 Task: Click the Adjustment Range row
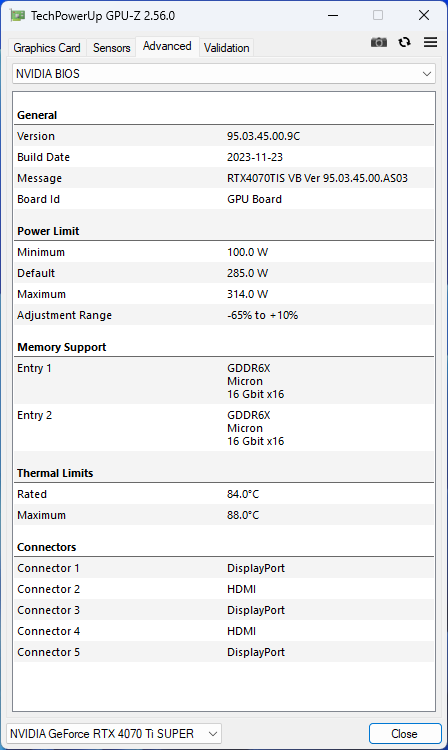(224, 315)
